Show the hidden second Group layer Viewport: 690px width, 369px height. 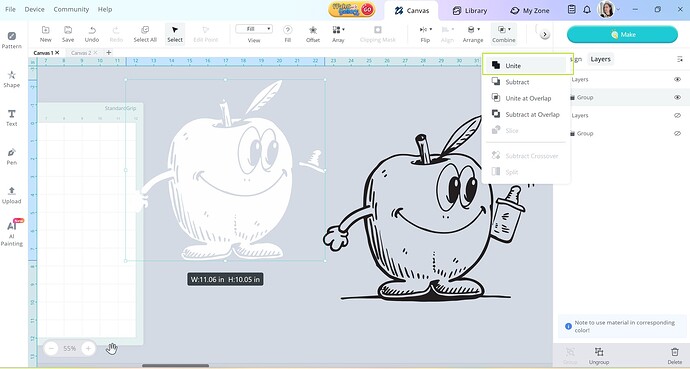677,133
